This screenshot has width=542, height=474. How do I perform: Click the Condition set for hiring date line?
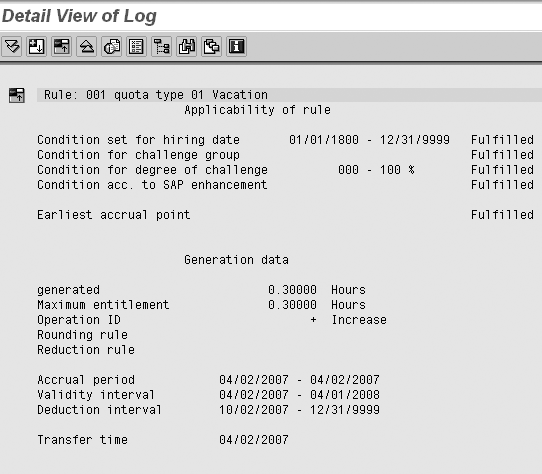pyautogui.click(x=285, y=140)
